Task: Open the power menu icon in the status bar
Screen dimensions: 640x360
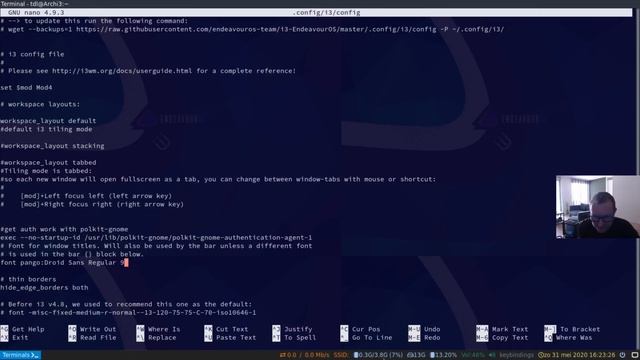Action: click(622, 355)
